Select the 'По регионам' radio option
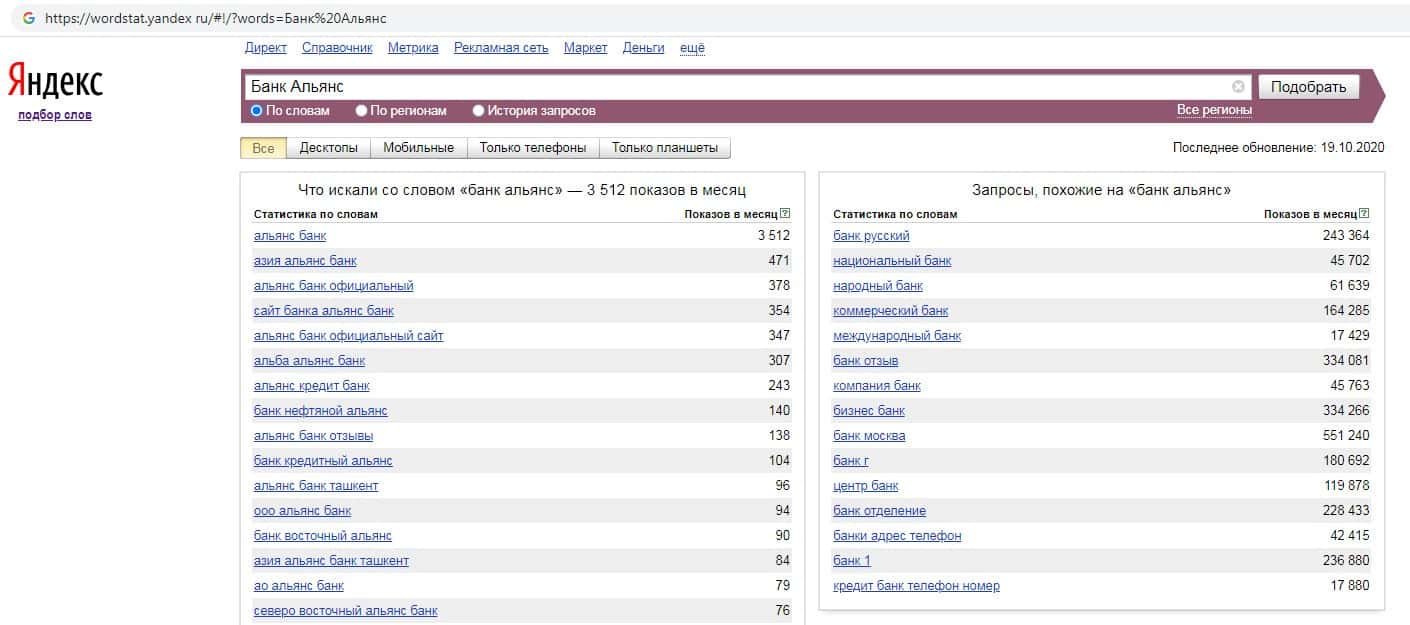Viewport: 1410px width, 625px height. coord(362,111)
